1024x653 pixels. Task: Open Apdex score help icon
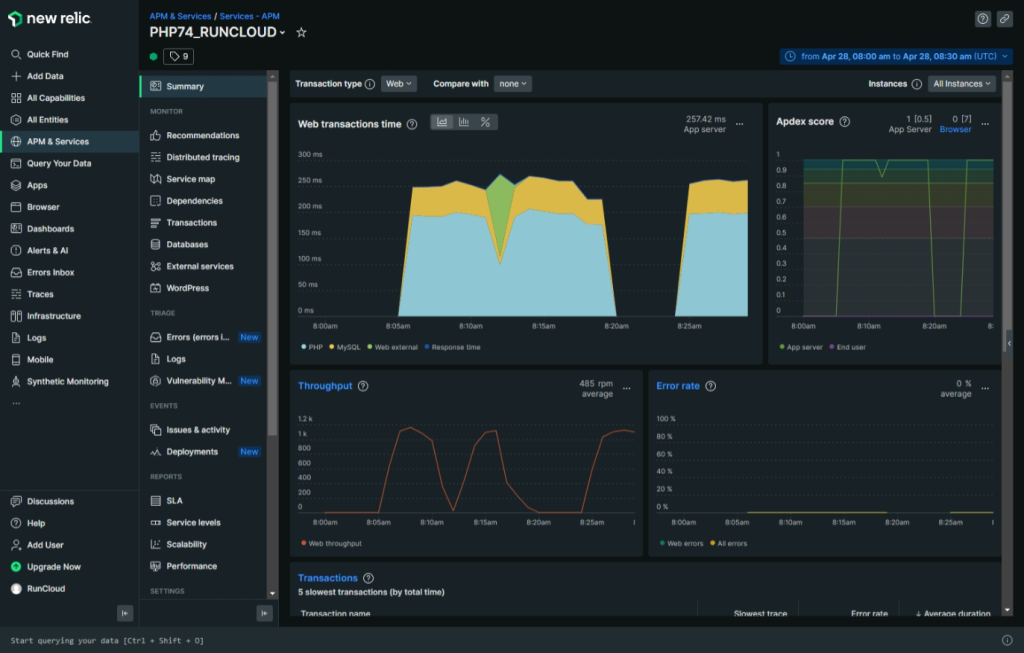coord(844,121)
